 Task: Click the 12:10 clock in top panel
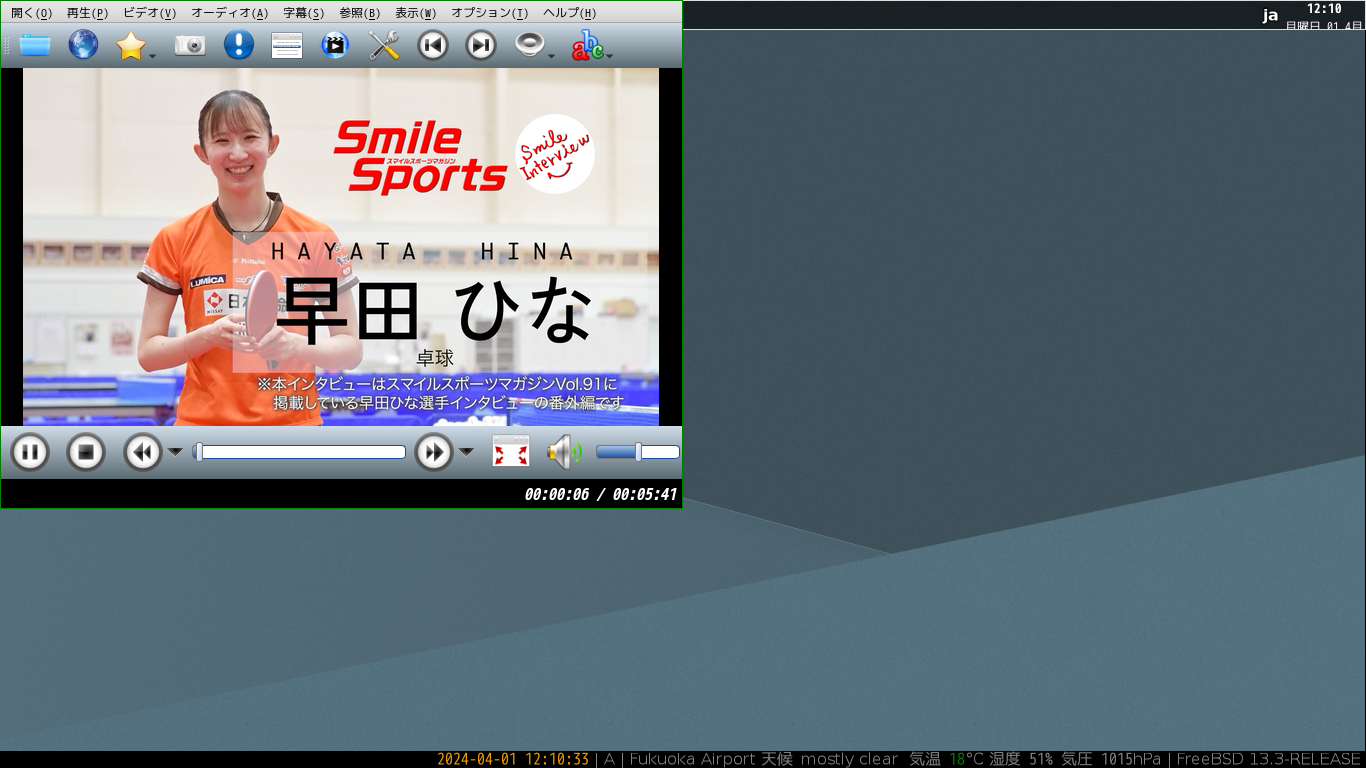tap(1324, 8)
